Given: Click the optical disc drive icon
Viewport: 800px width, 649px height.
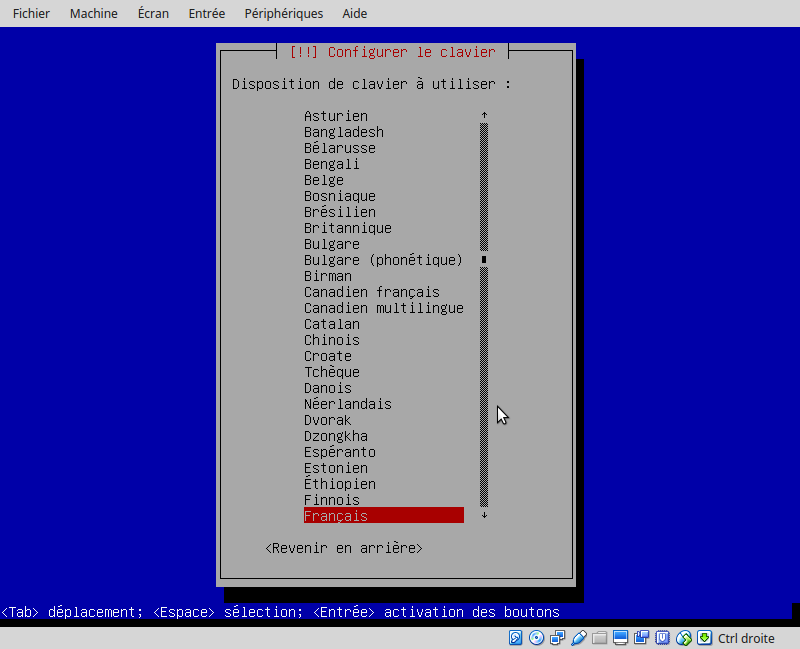Looking at the screenshot, I should pyautogui.click(x=536, y=638).
